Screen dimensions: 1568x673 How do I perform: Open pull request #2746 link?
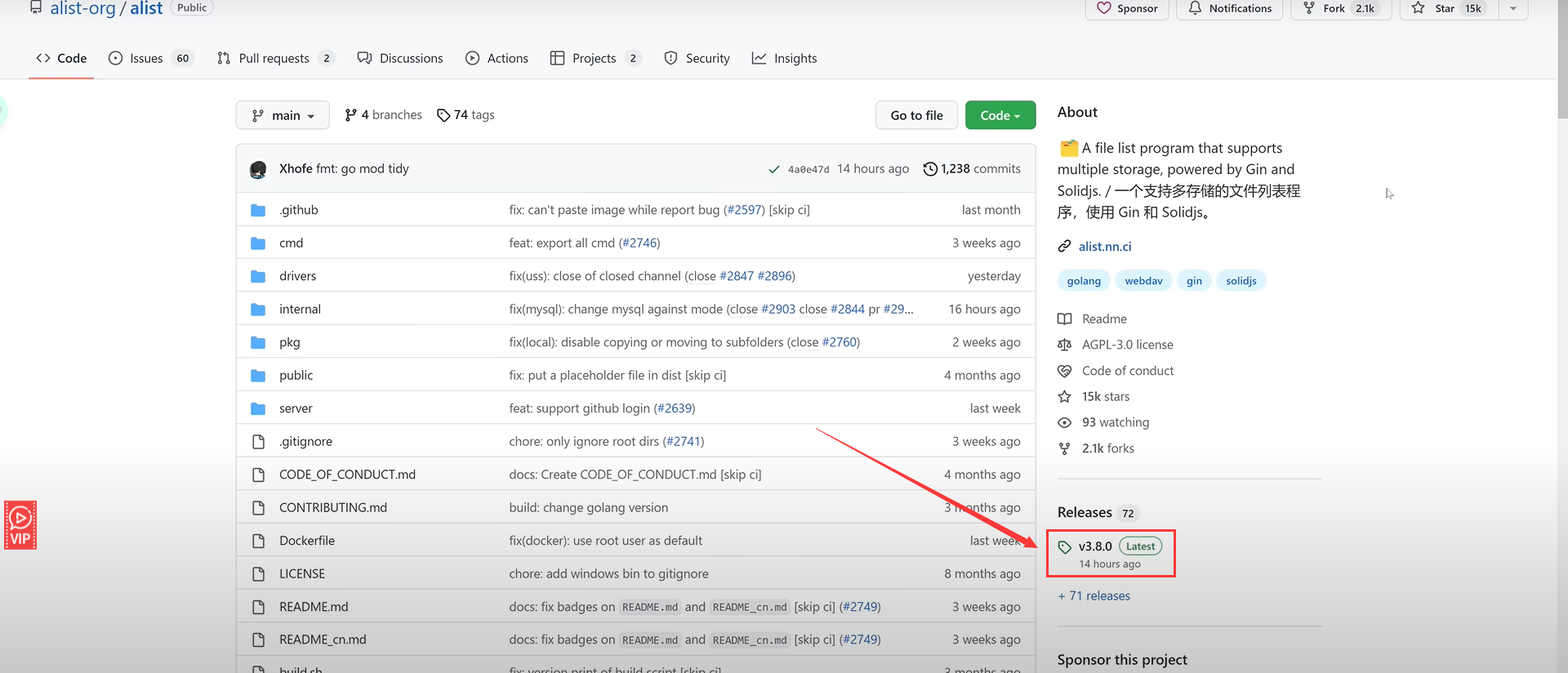[639, 243]
